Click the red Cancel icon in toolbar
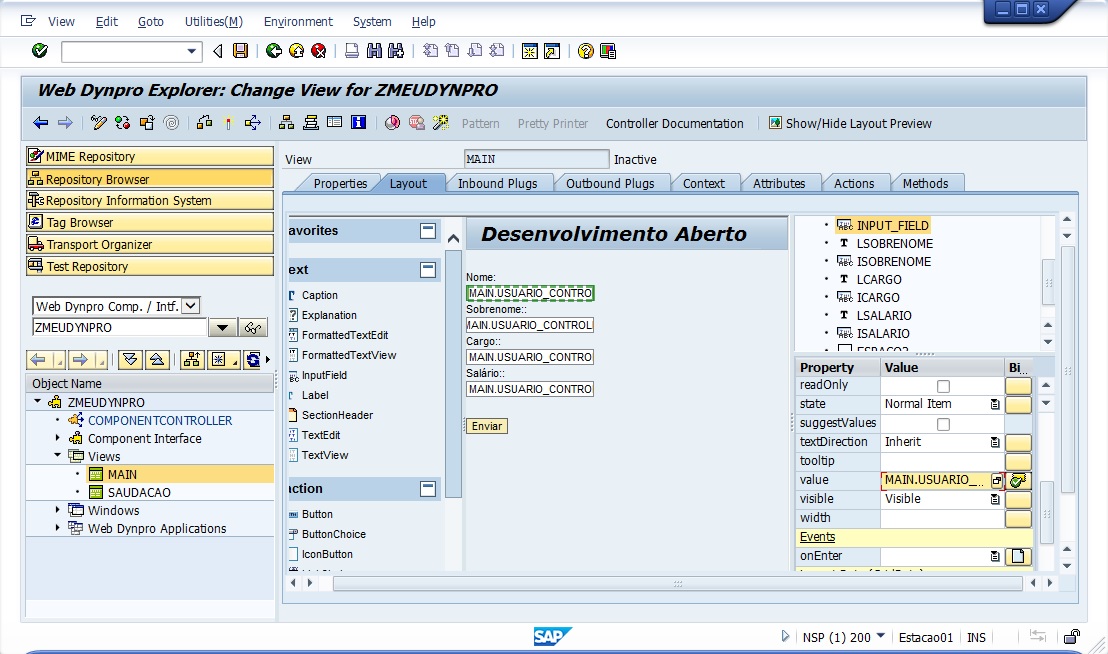This screenshot has width=1108, height=654. (319, 51)
